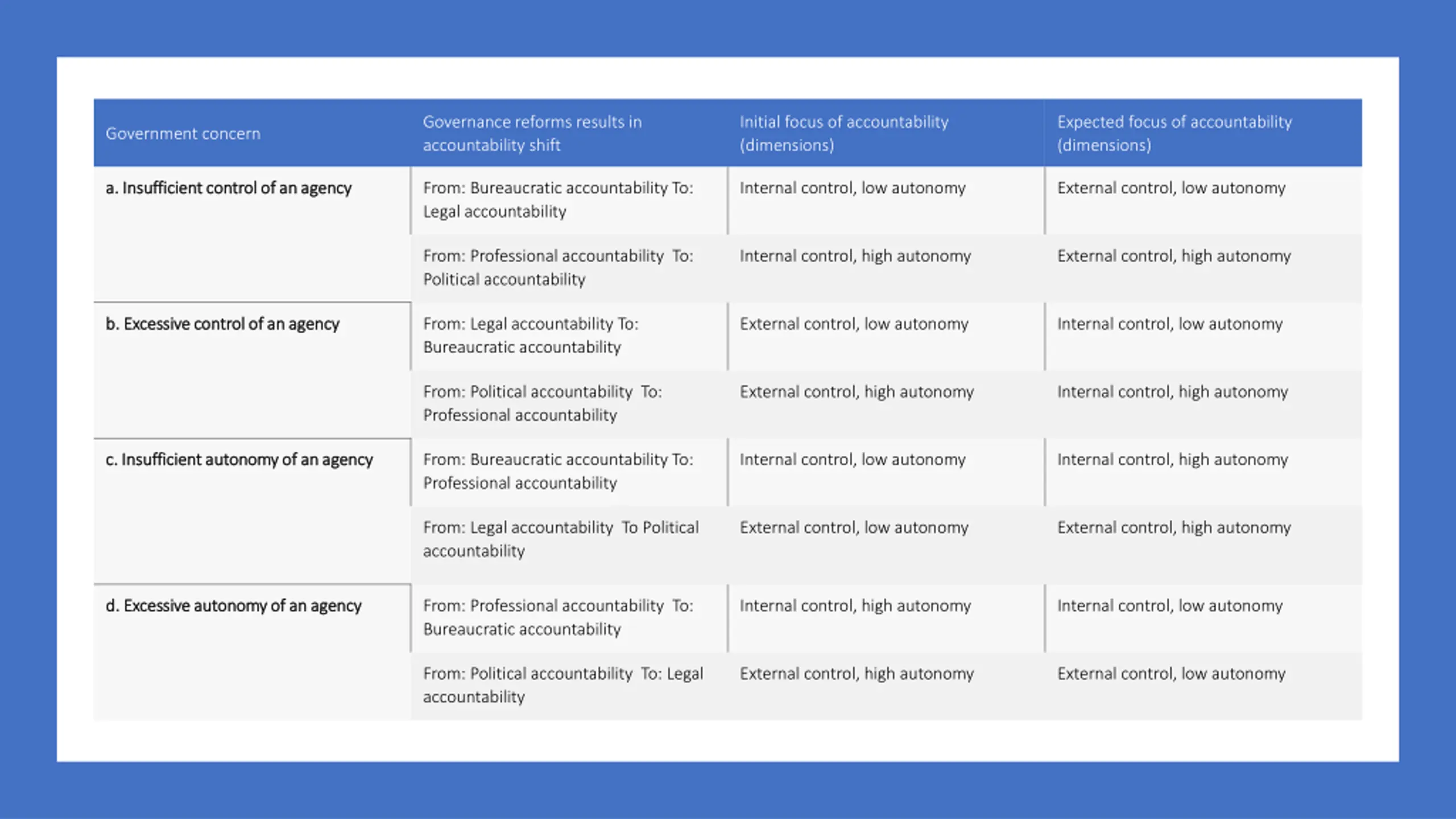Select the Professional to Political accountability cell

(x=558, y=268)
